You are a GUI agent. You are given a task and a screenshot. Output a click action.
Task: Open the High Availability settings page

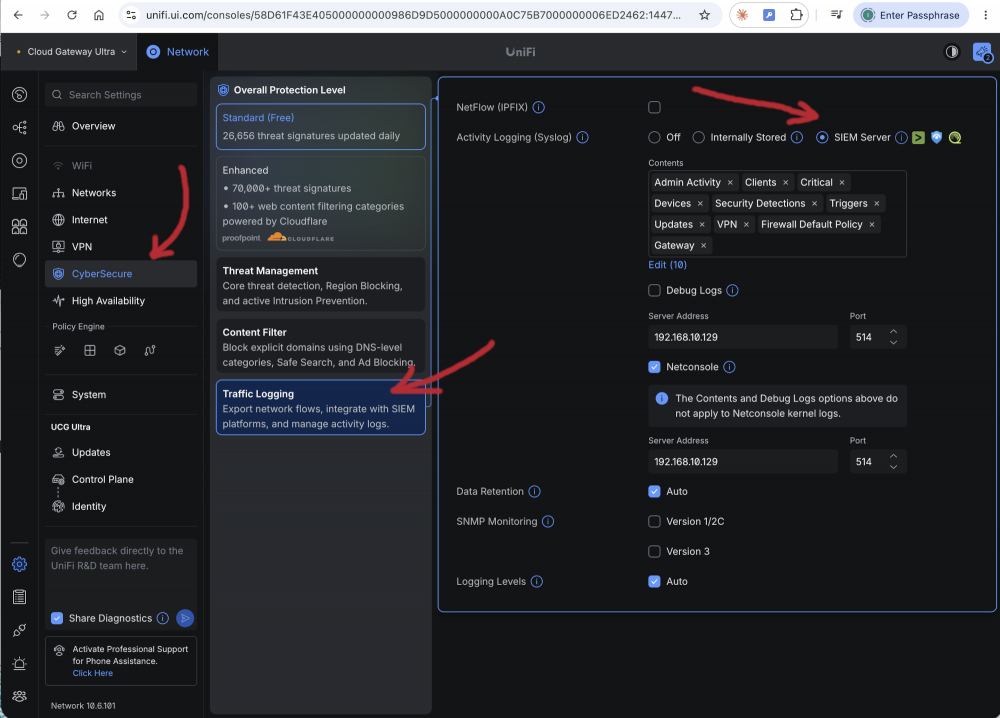point(121,301)
